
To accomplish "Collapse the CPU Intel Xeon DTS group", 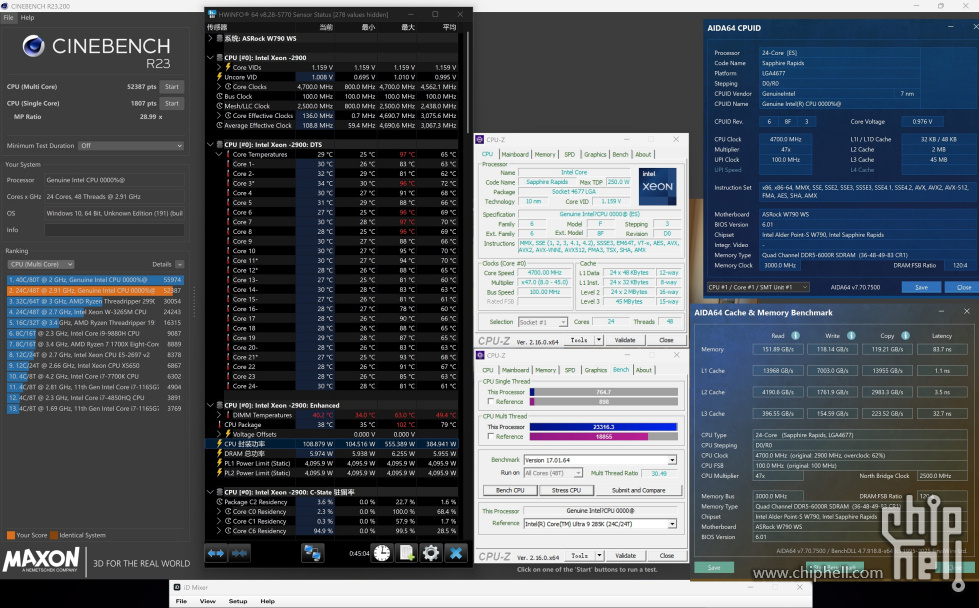I will pyautogui.click(x=210, y=144).
